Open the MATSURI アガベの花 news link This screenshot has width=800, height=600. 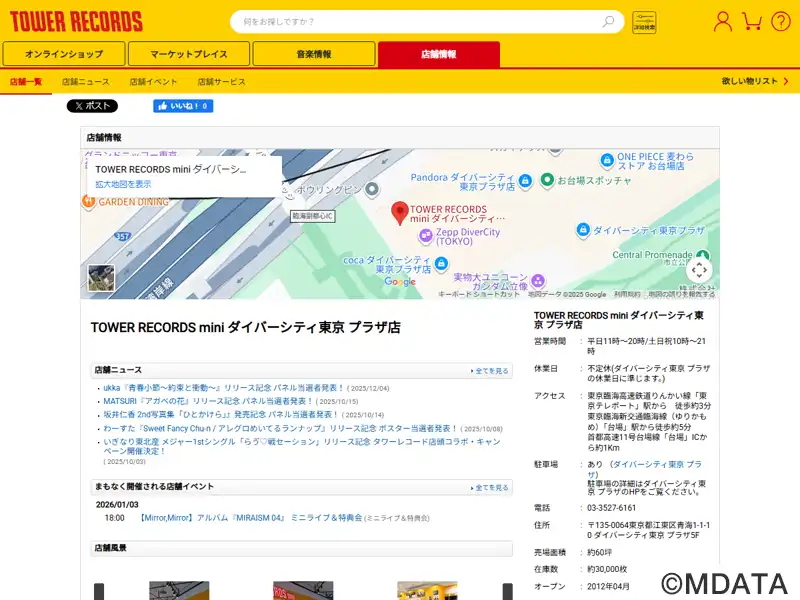point(208,401)
